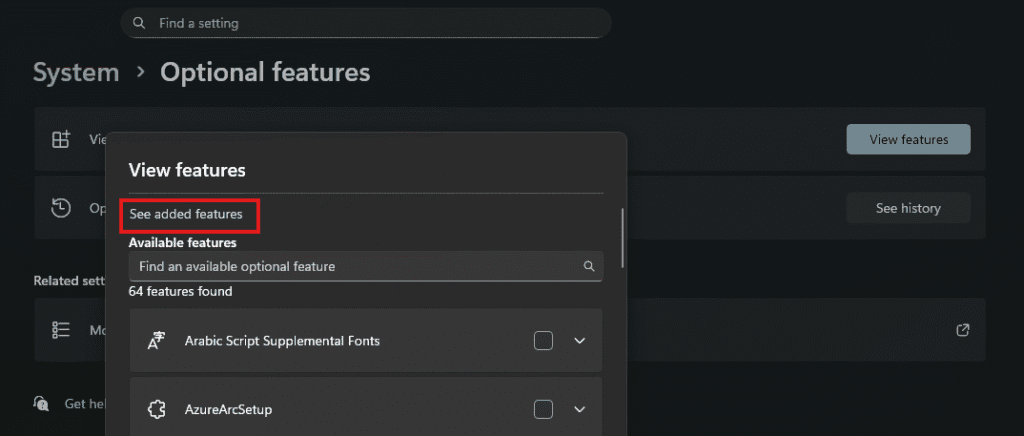This screenshot has width=1024, height=436.
Task: Click the Arabic Script Supplemental Fonts icon
Action: tap(156, 341)
